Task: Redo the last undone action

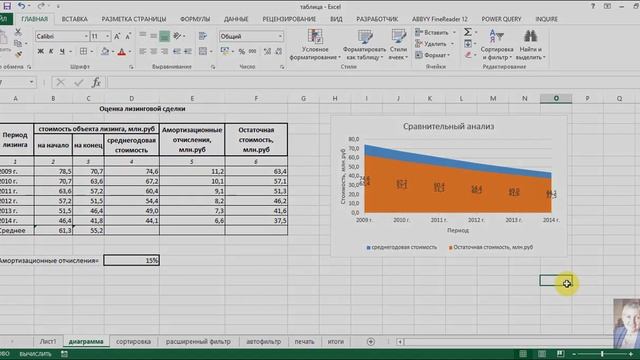Action: pos(41,6)
